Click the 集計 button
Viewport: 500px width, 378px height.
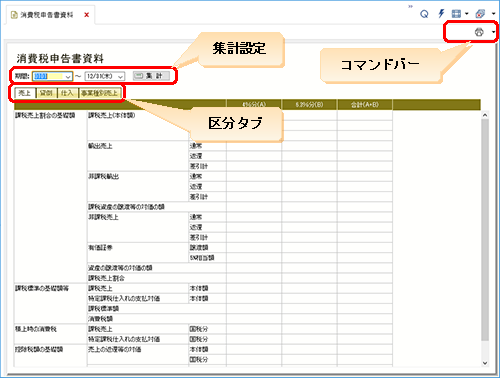coord(151,76)
